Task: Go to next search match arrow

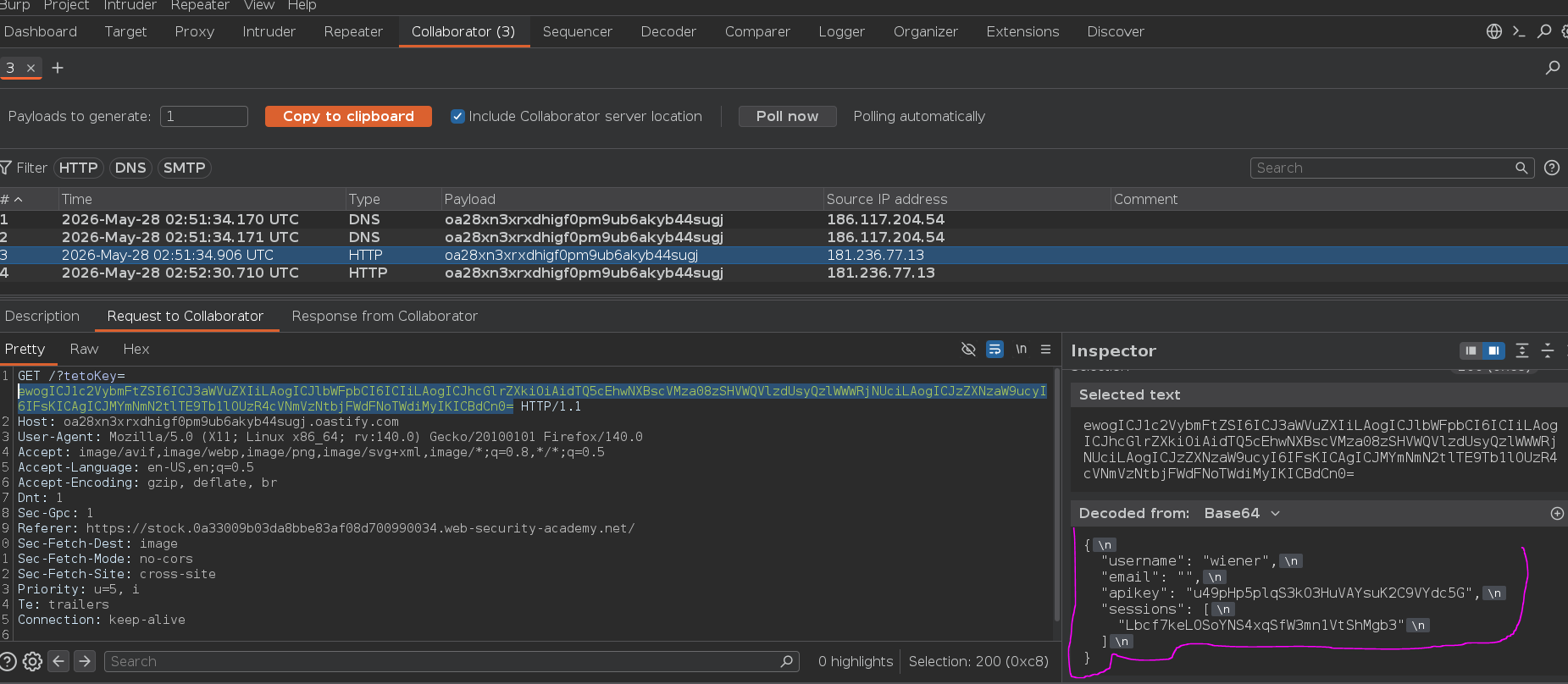Action: pos(85,661)
